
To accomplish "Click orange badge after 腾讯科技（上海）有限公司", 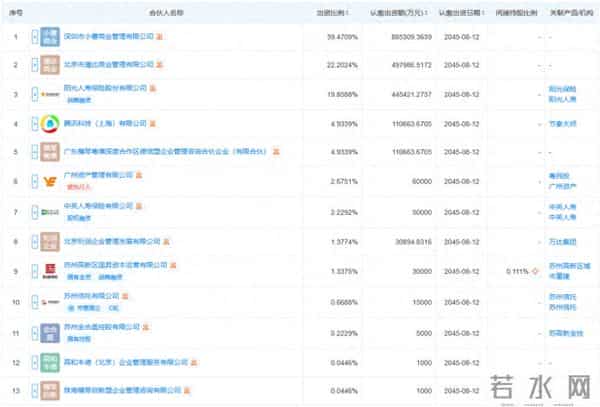I will (x=153, y=124).
